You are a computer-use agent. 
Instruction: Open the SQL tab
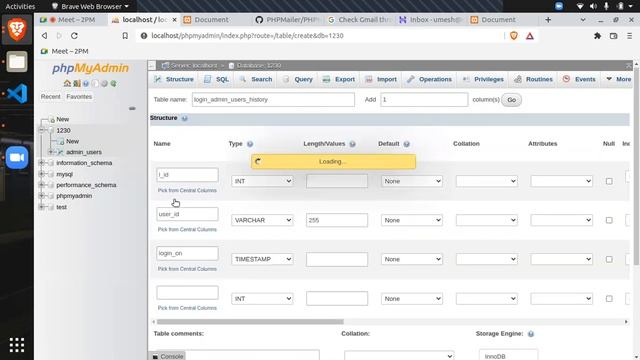click(x=217, y=80)
